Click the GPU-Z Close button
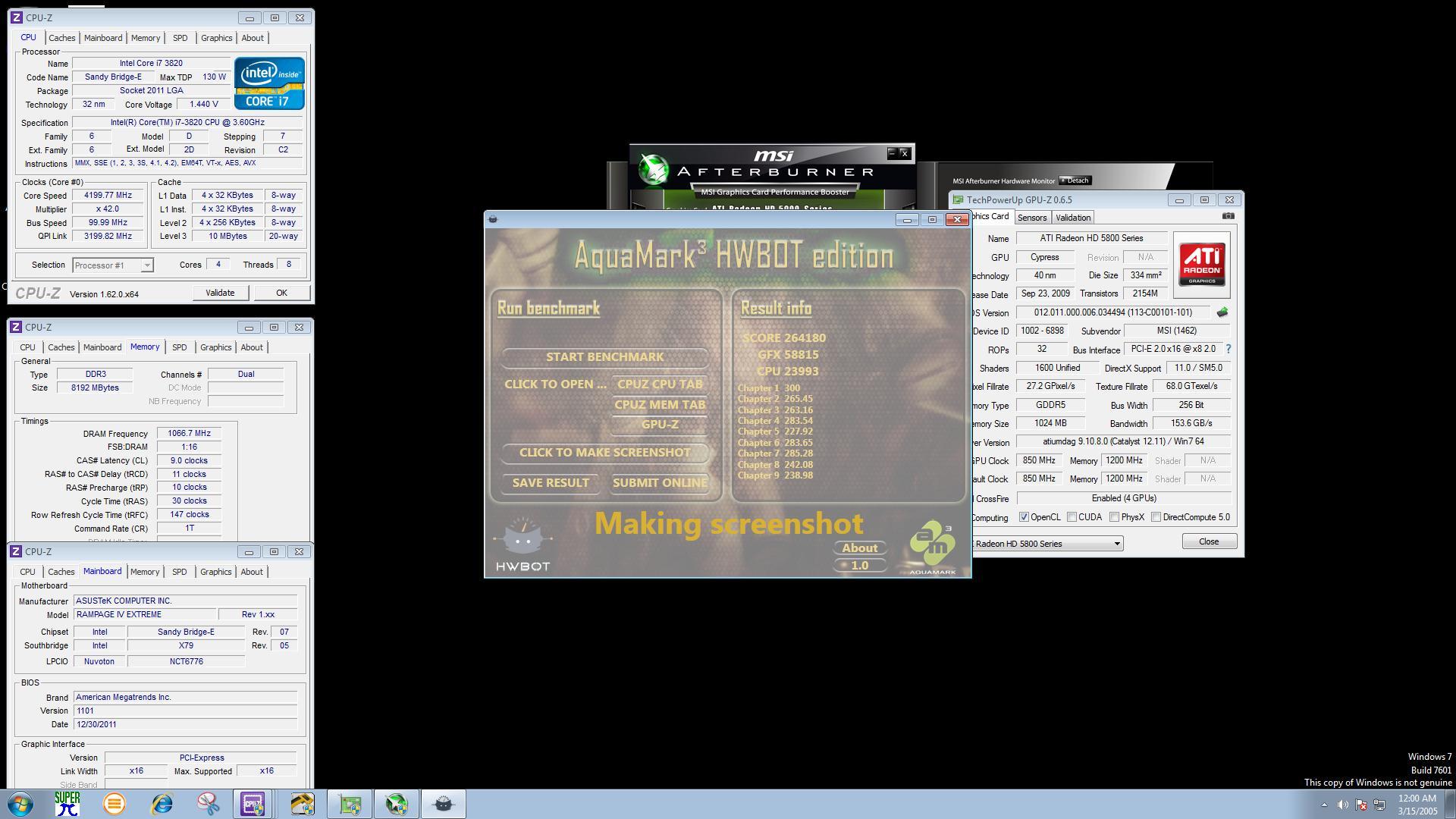The image size is (1456, 819). point(1209,541)
